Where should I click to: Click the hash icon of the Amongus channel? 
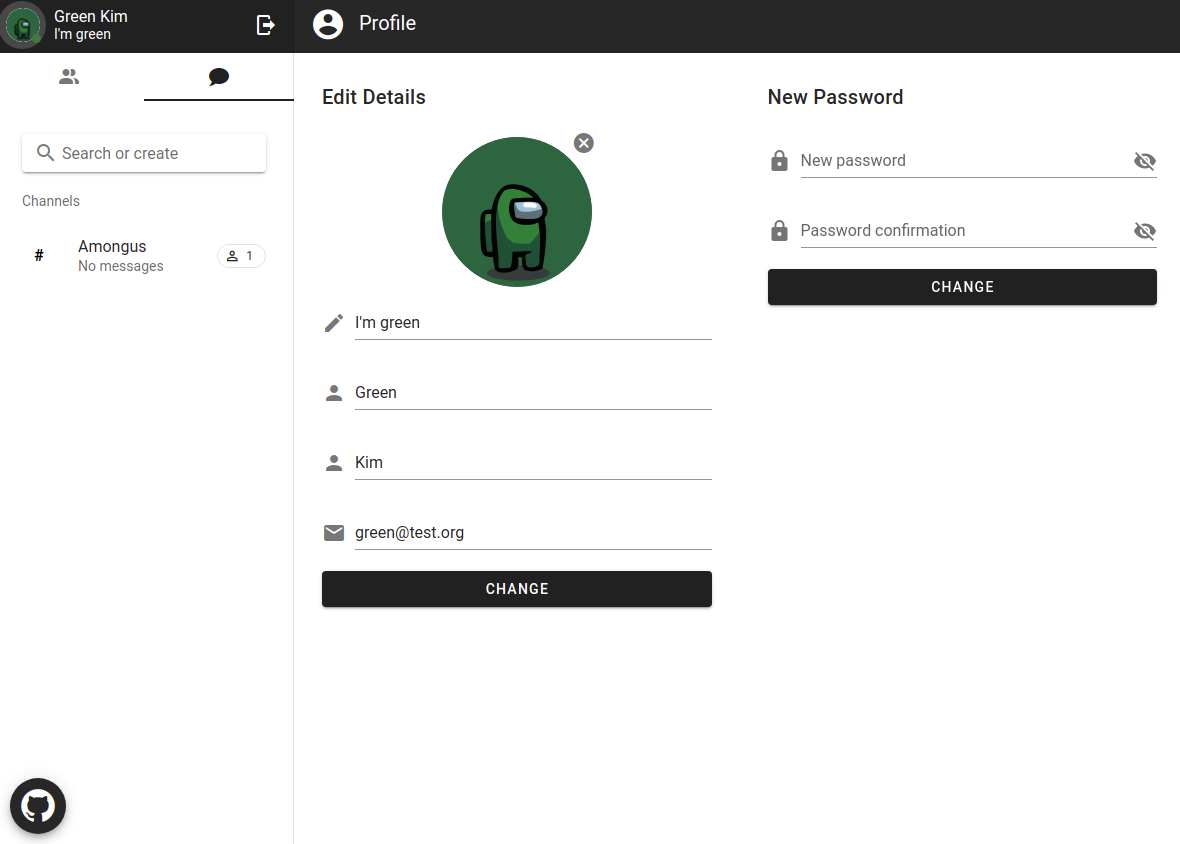(x=39, y=256)
